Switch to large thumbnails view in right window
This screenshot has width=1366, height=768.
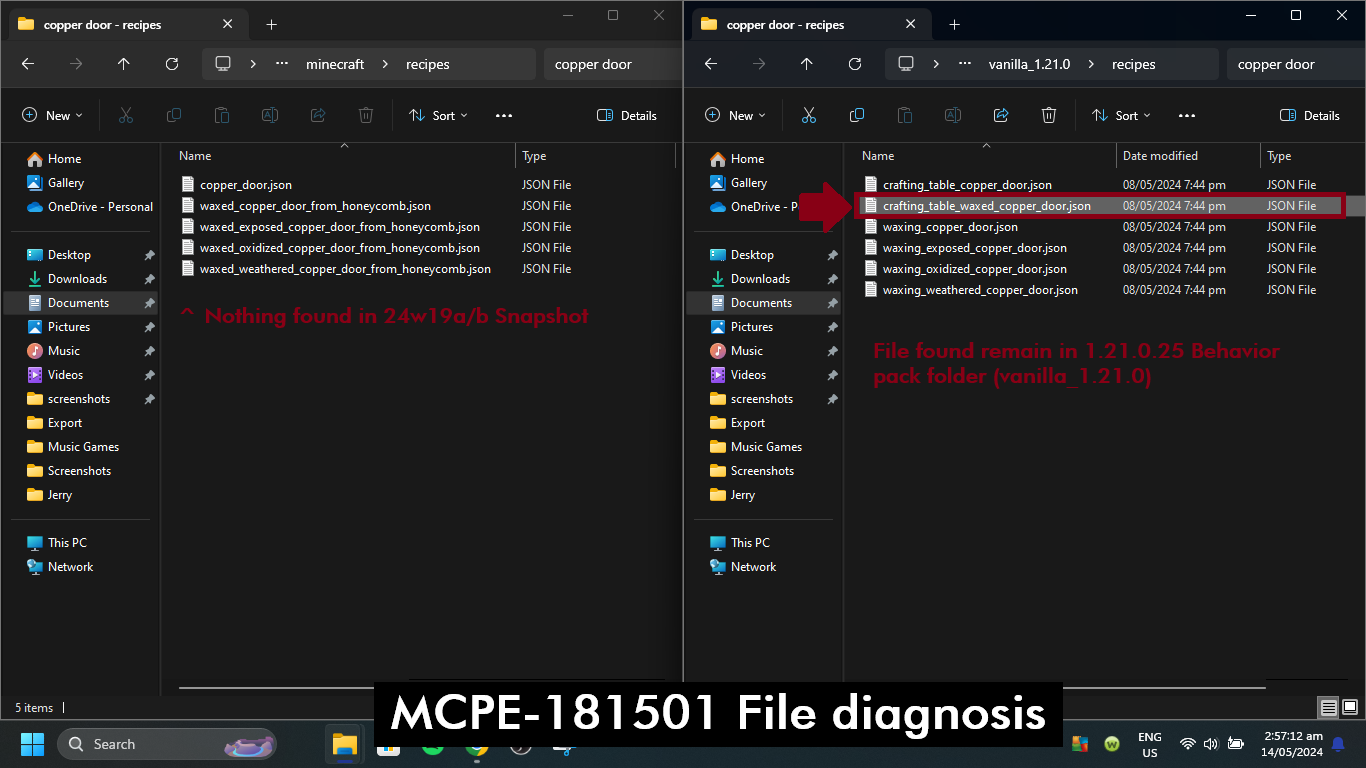coord(1350,708)
